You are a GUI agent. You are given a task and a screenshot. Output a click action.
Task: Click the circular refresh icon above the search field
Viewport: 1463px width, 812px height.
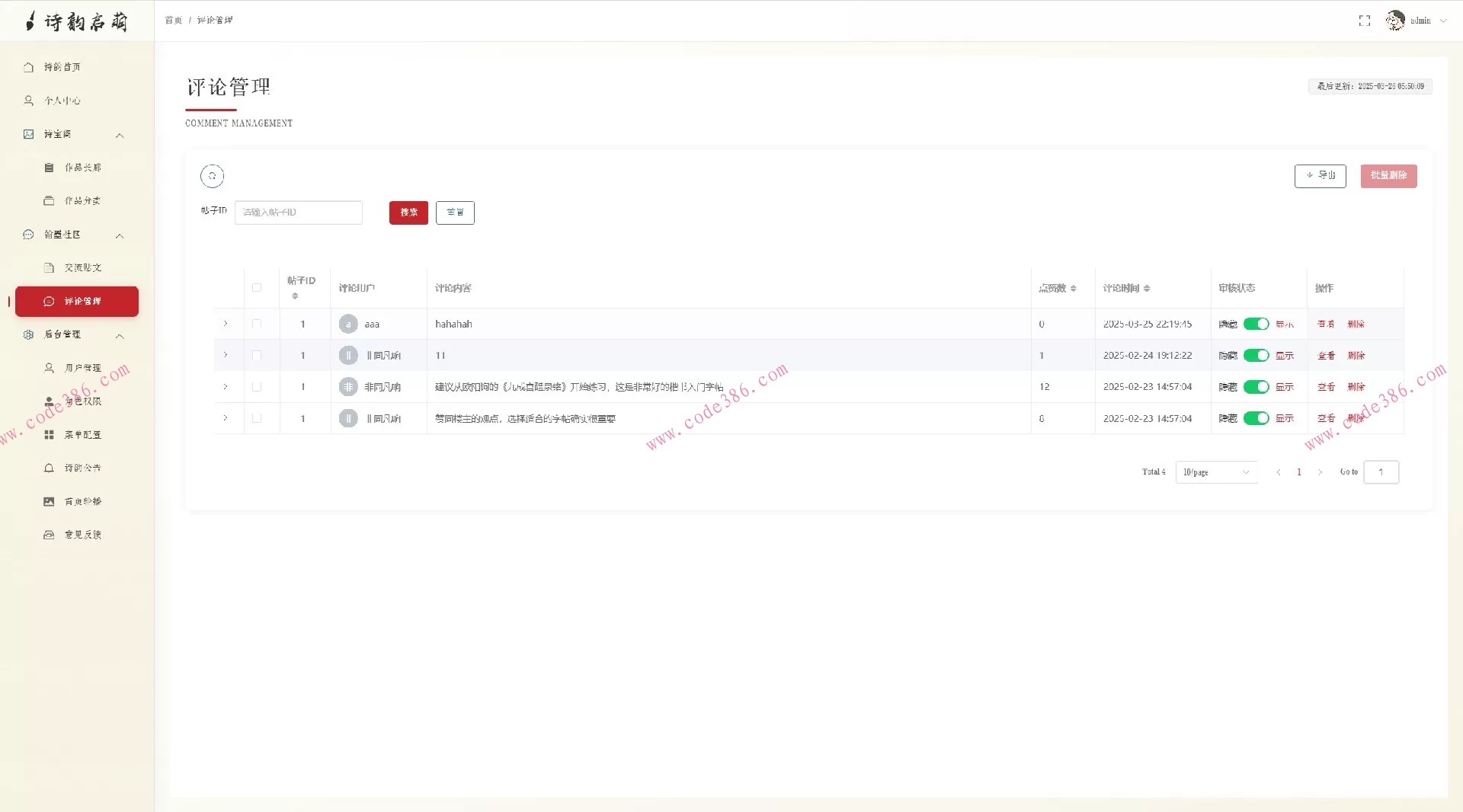(x=212, y=176)
